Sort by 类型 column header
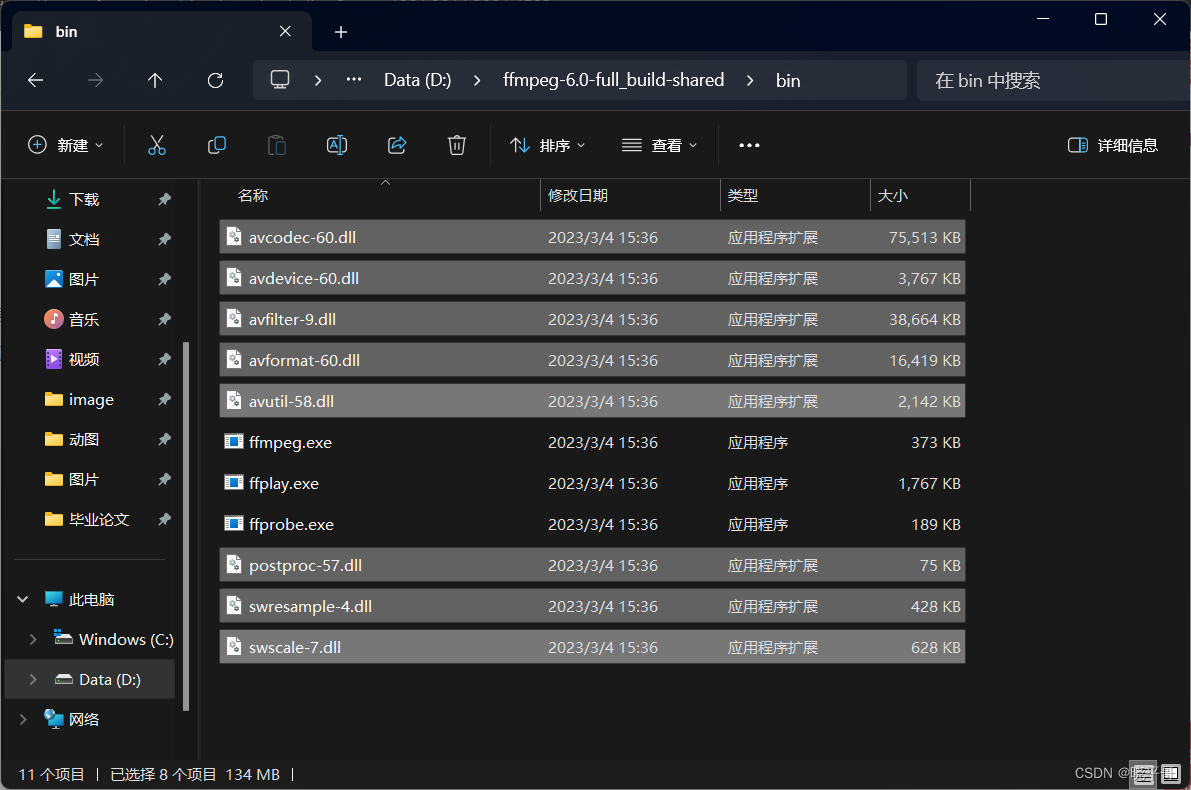Screen dimensions: 1191x790 pyautogui.click(x=743, y=195)
